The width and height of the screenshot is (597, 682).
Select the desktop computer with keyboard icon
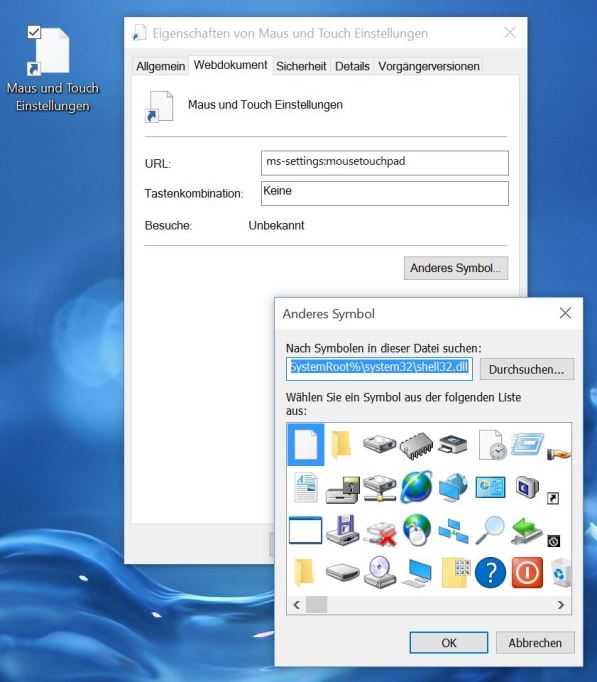click(x=417, y=574)
